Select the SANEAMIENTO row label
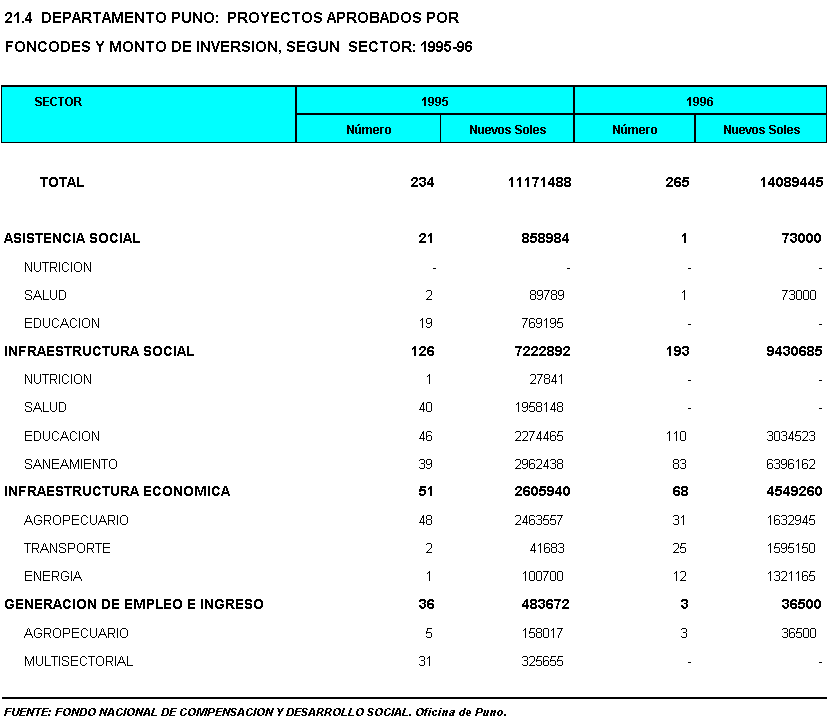This screenshot has height=720, width=828. click(70, 464)
